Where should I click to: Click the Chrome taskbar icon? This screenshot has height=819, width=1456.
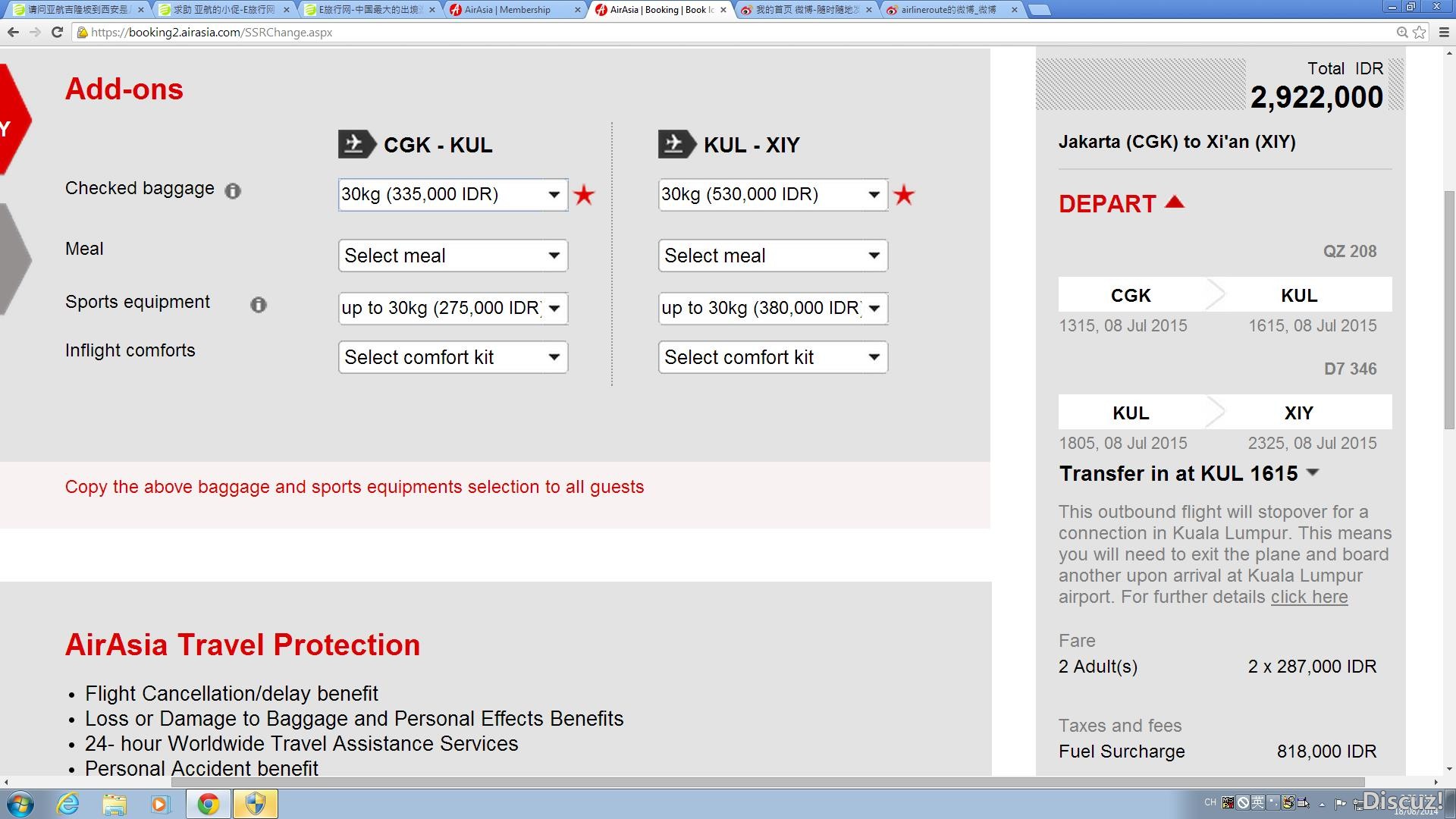(209, 804)
